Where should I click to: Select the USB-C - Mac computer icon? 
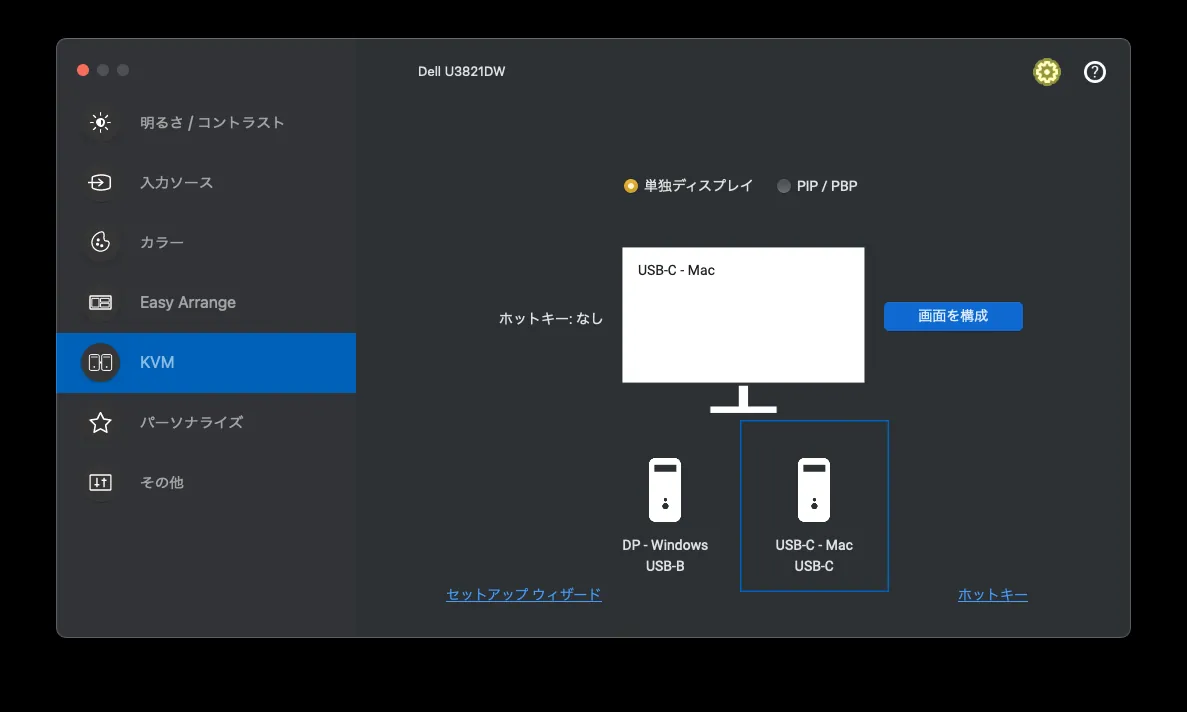814,490
